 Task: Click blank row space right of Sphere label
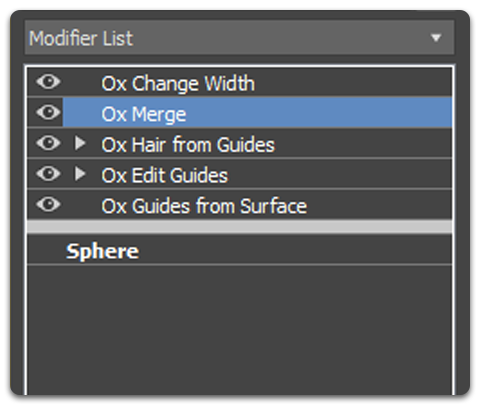pos(295,250)
